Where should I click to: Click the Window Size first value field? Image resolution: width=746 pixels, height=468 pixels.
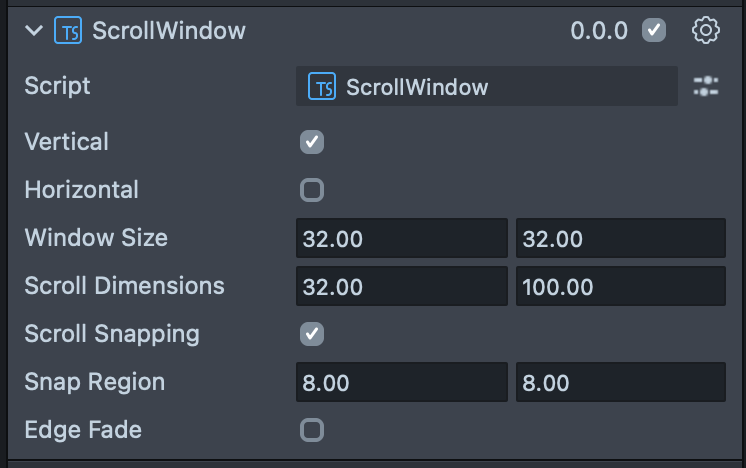click(402, 239)
